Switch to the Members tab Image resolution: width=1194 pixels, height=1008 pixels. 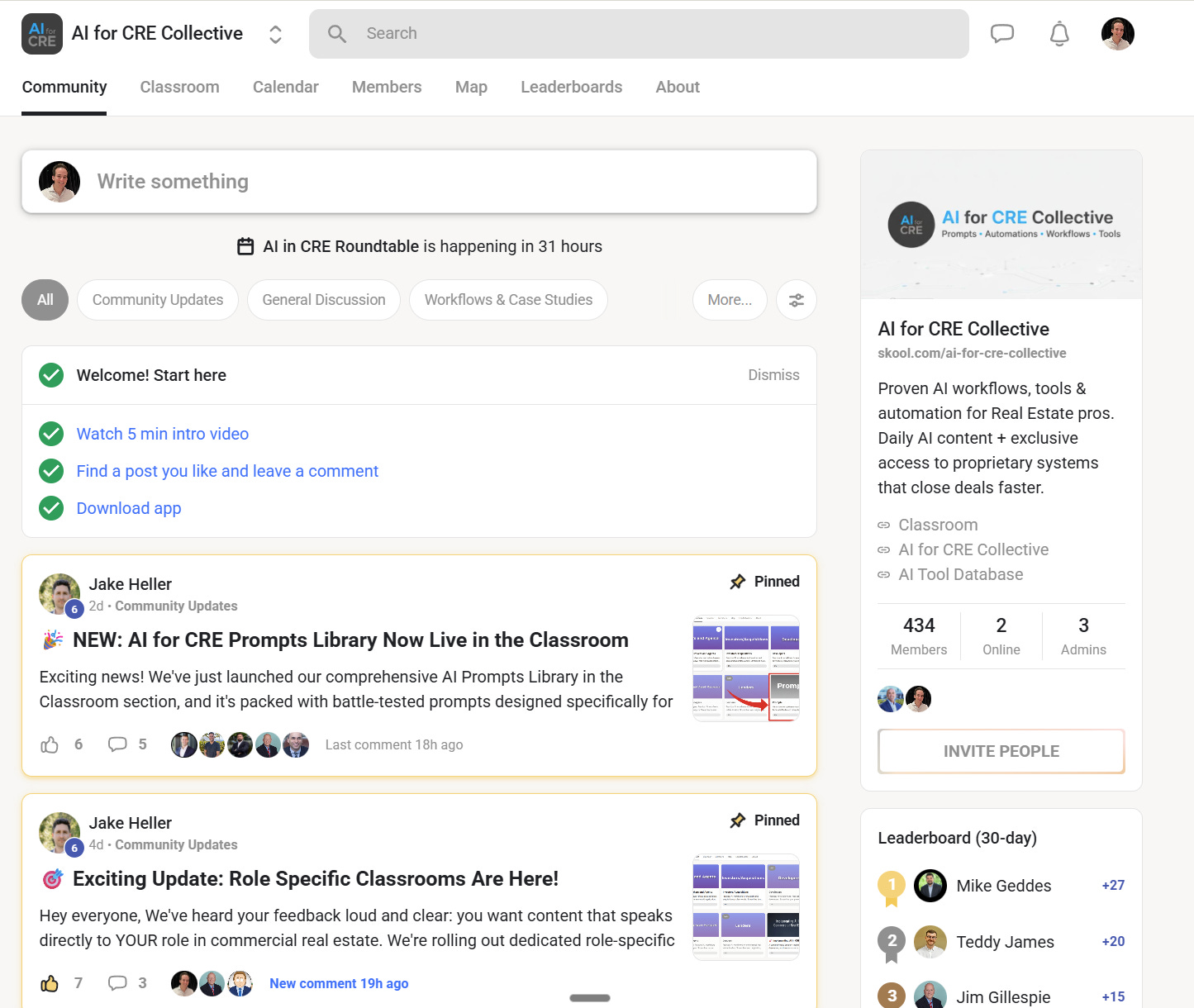(387, 87)
